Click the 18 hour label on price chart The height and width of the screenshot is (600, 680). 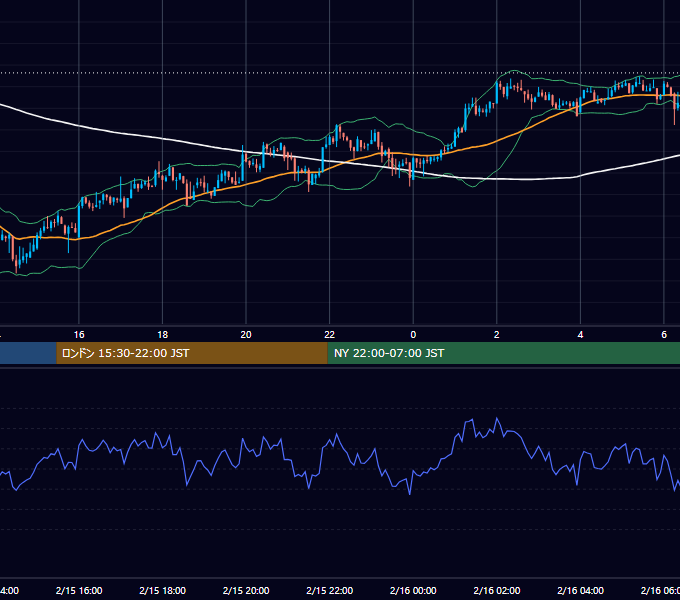coord(163,335)
